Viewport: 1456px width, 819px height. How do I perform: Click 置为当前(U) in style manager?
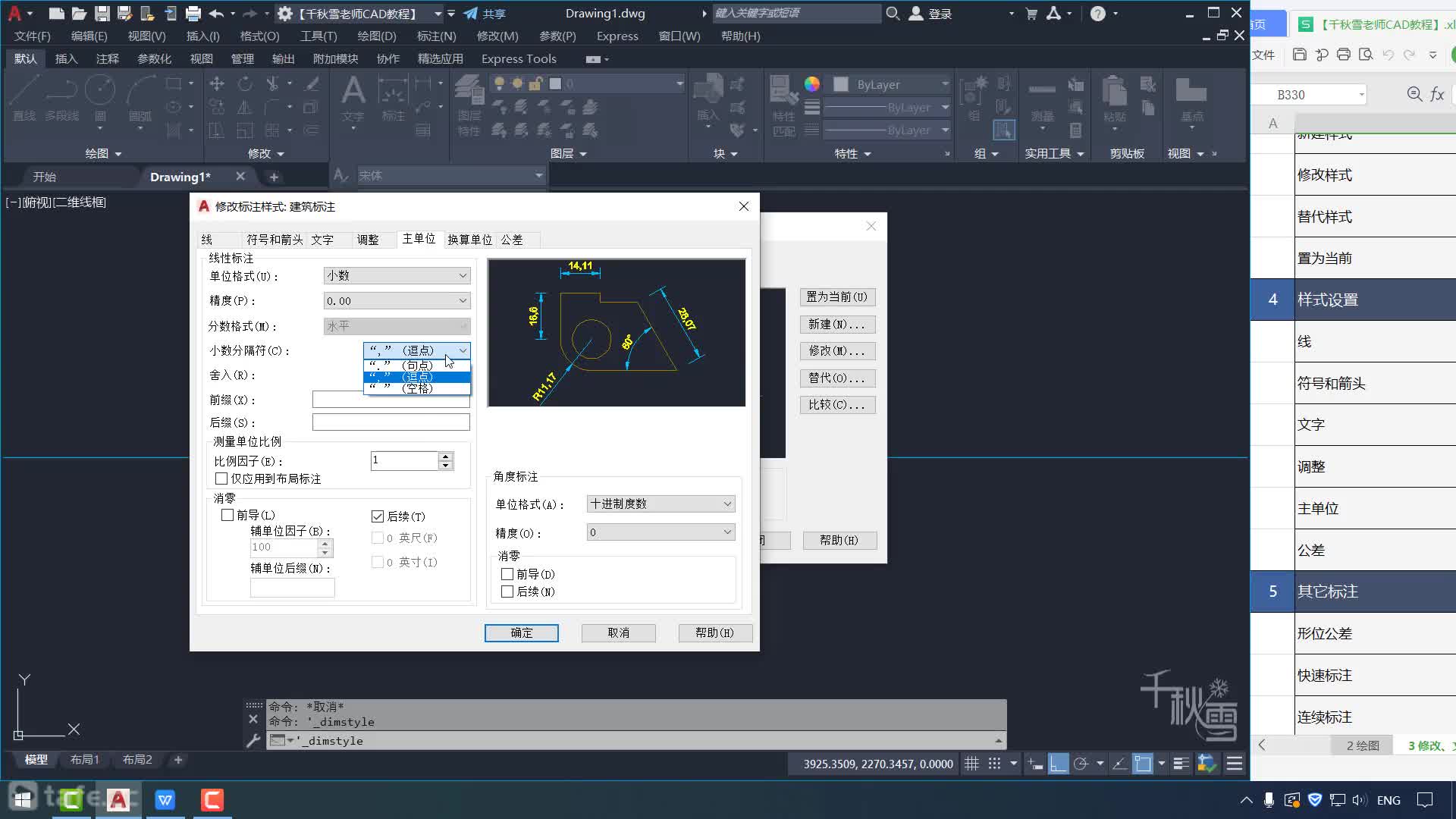point(837,297)
